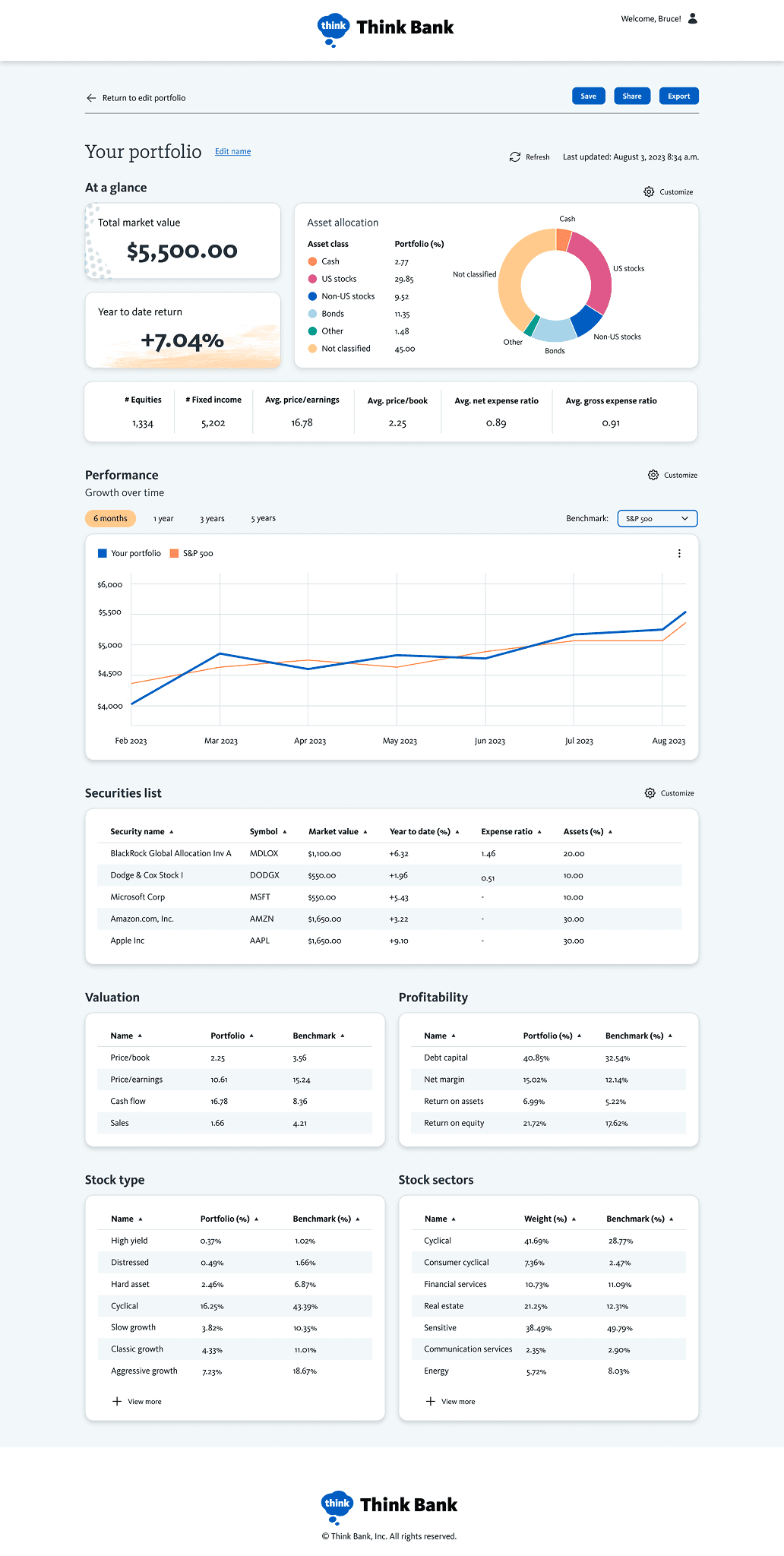Click the Dodge & Cox Stock I row
This screenshot has width=784, height=1556.
coord(390,875)
